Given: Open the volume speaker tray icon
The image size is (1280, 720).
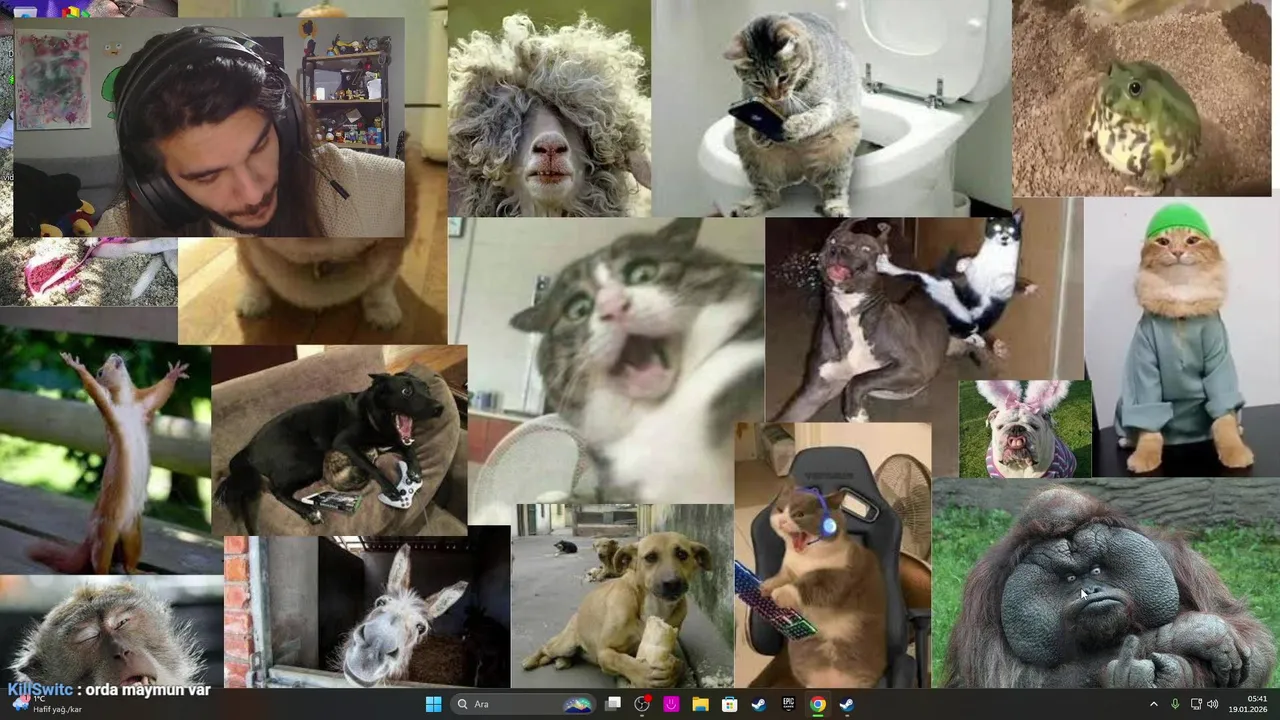Looking at the screenshot, I should (1213, 704).
